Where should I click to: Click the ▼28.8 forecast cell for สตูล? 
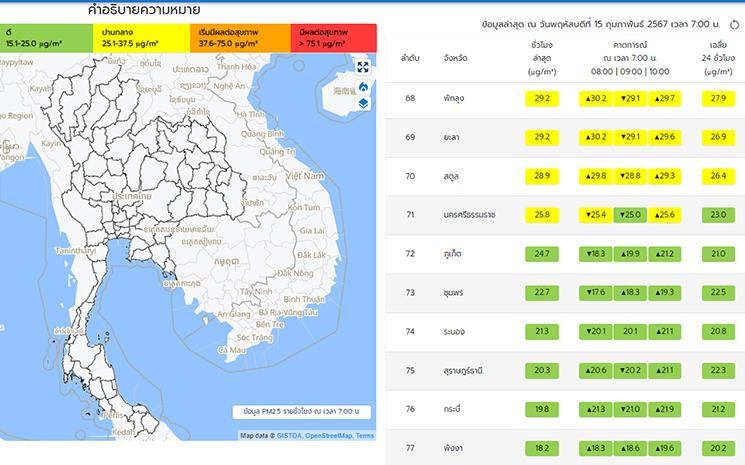[x=630, y=176]
